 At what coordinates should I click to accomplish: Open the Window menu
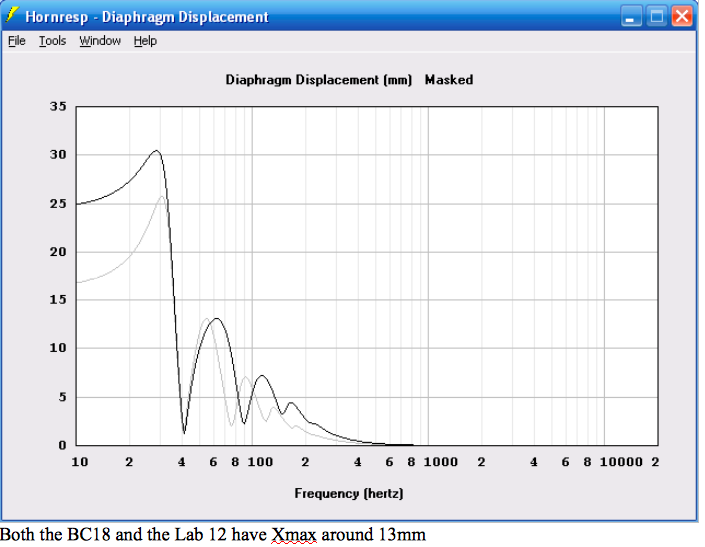pyautogui.click(x=100, y=41)
